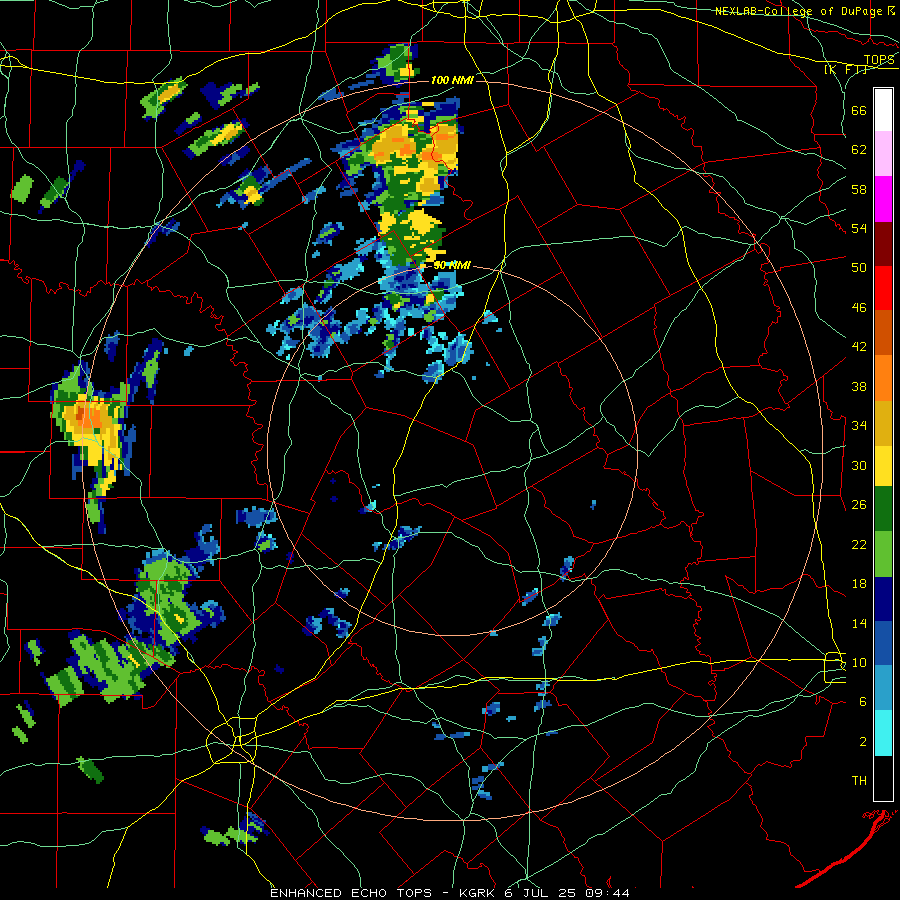Click the light green legend swatch
This screenshot has width=900, height=900.
point(883,555)
